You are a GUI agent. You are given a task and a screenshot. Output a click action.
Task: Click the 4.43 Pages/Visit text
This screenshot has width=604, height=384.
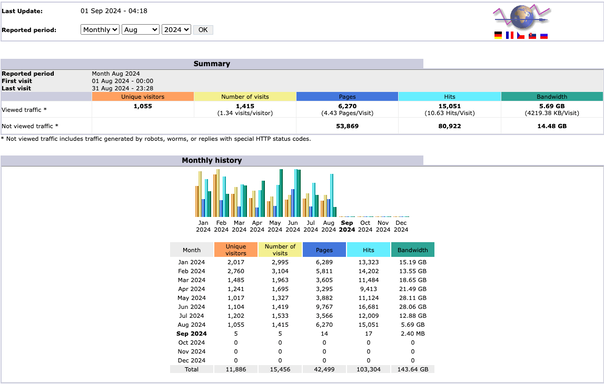pyautogui.click(x=347, y=113)
